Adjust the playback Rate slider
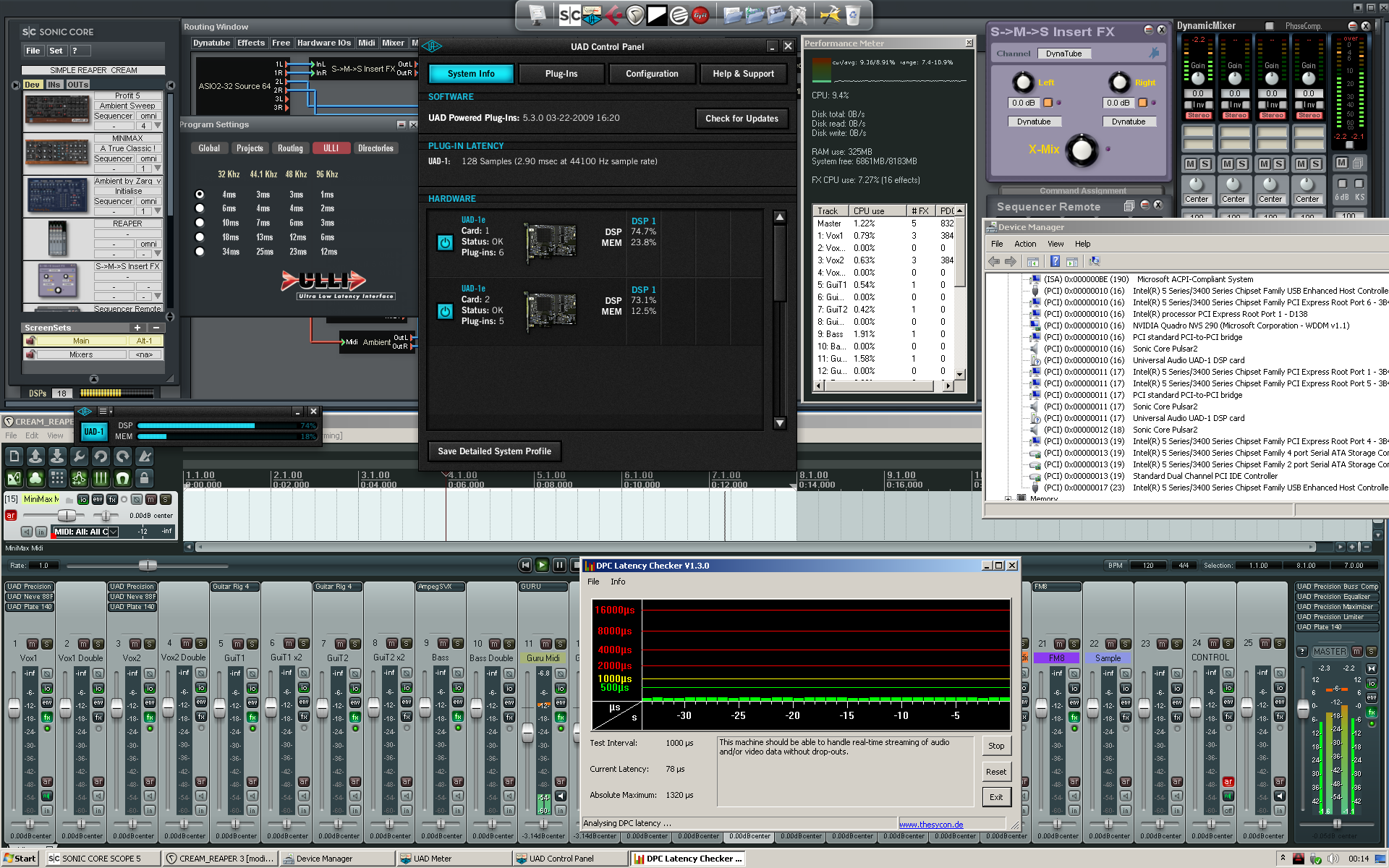Image resolution: width=1389 pixels, height=868 pixels. click(x=148, y=565)
